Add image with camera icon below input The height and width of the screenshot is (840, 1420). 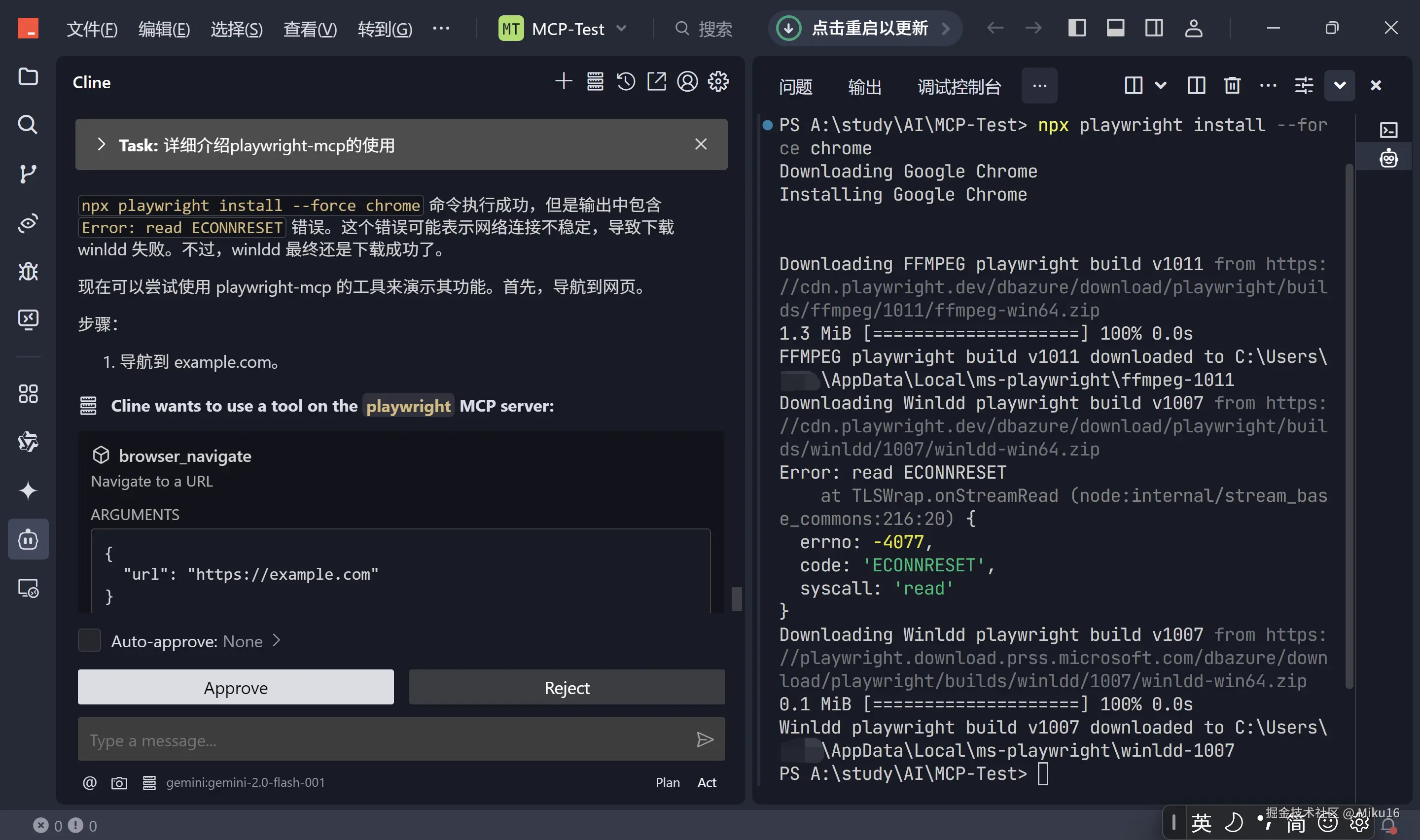pyautogui.click(x=119, y=783)
